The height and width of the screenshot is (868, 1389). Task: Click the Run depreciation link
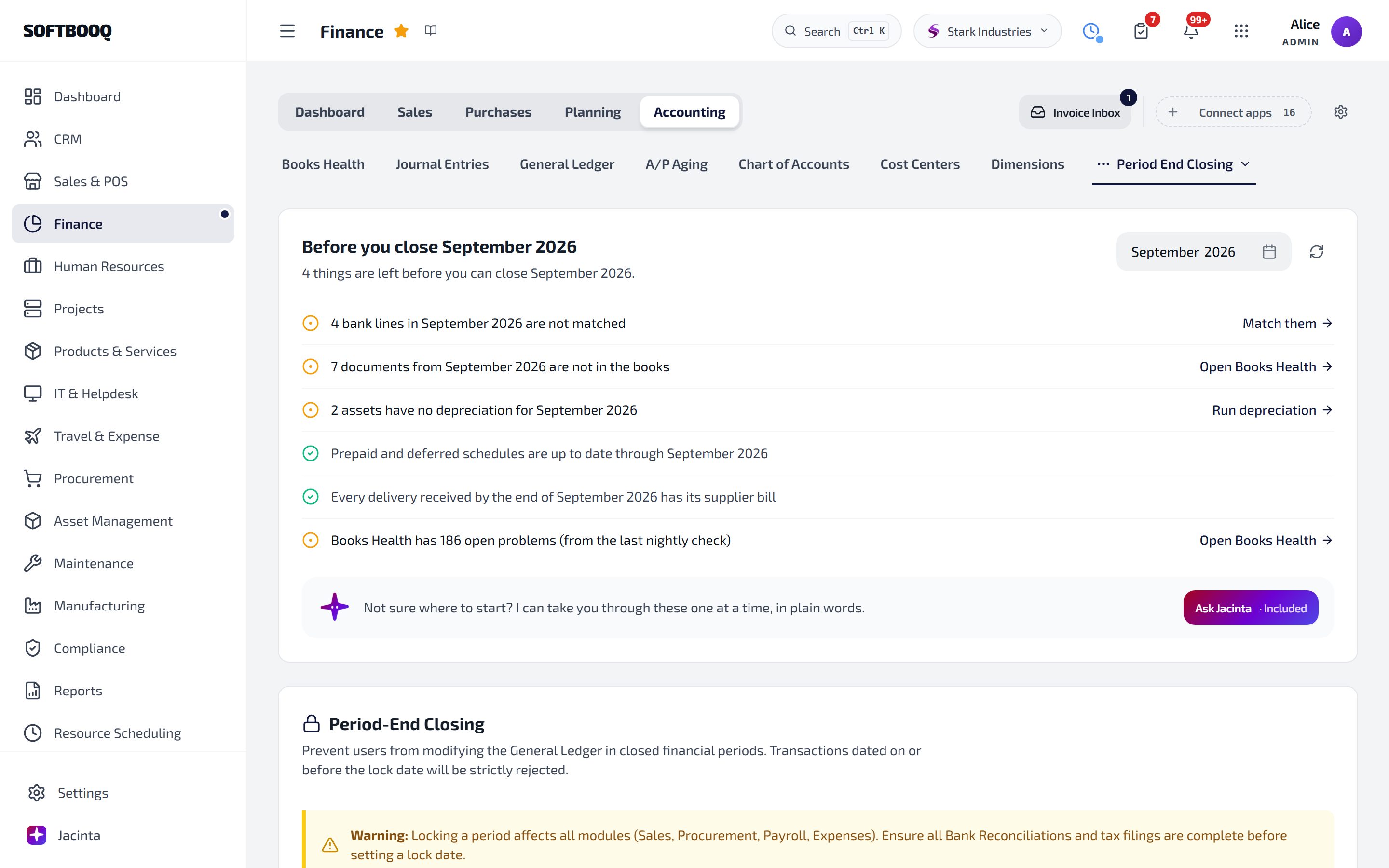[1272, 410]
